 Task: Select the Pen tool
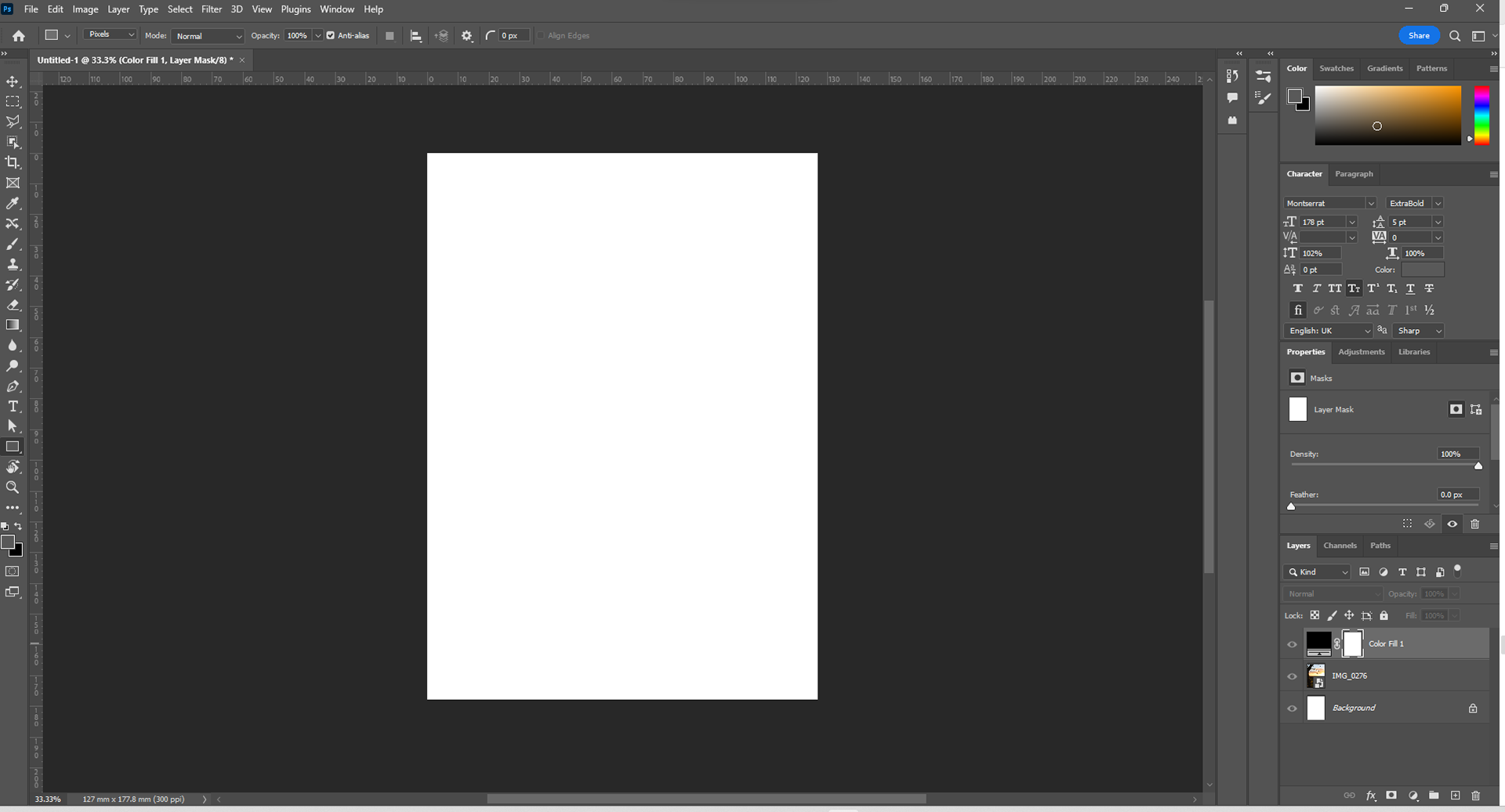pos(13,386)
